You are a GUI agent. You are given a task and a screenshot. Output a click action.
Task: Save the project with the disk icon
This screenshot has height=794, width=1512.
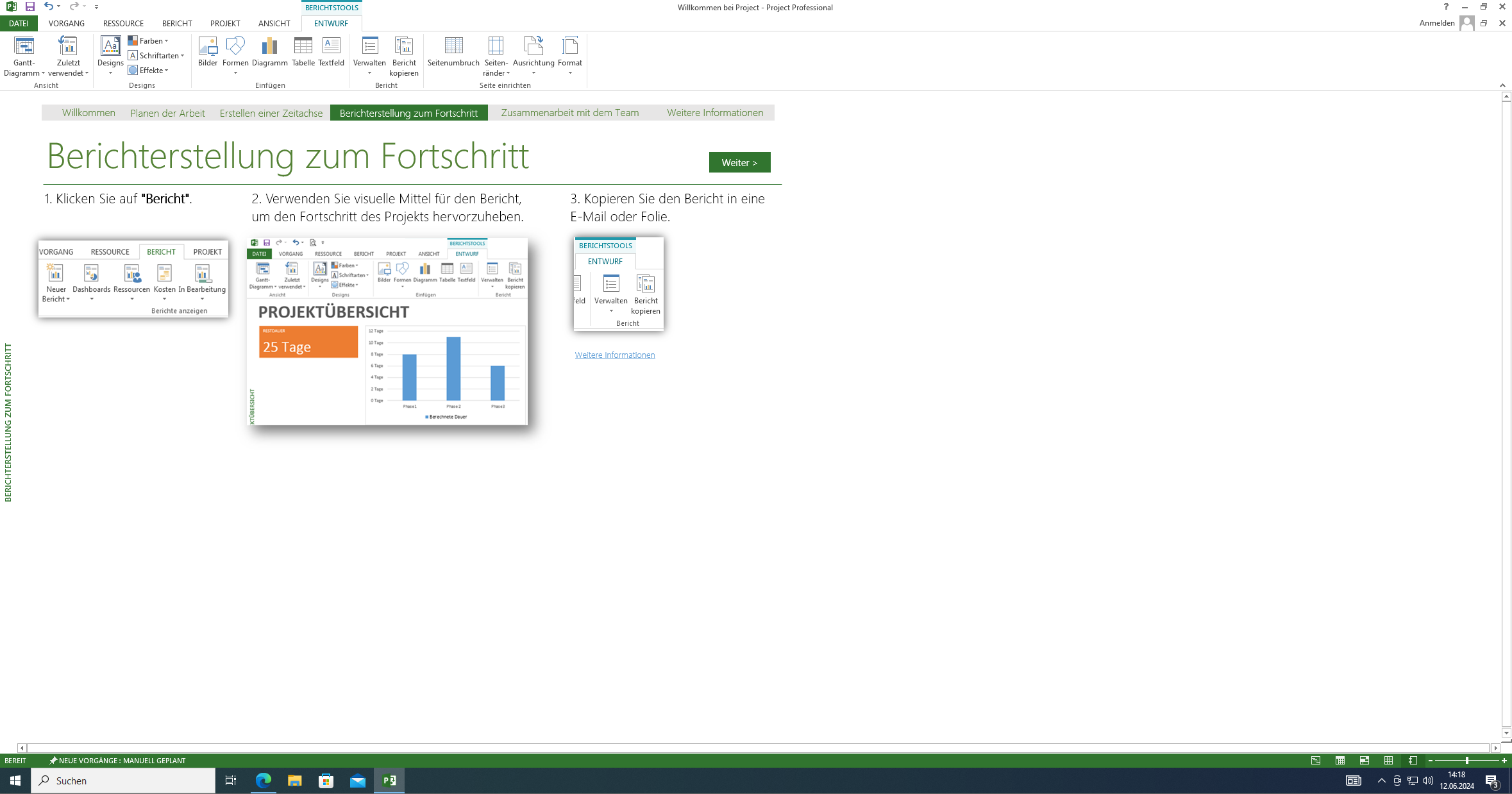29,6
